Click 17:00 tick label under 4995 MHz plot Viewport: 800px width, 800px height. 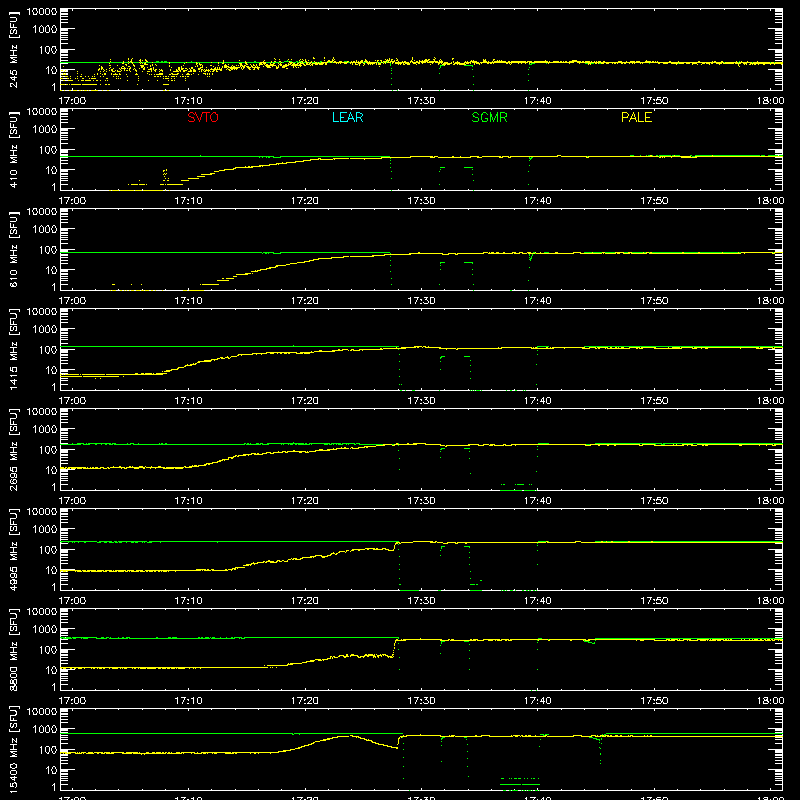[x=72, y=601]
